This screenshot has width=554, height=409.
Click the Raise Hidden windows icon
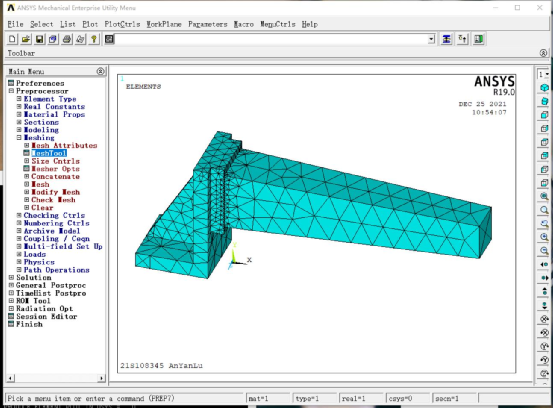click(x=447, y=39)
